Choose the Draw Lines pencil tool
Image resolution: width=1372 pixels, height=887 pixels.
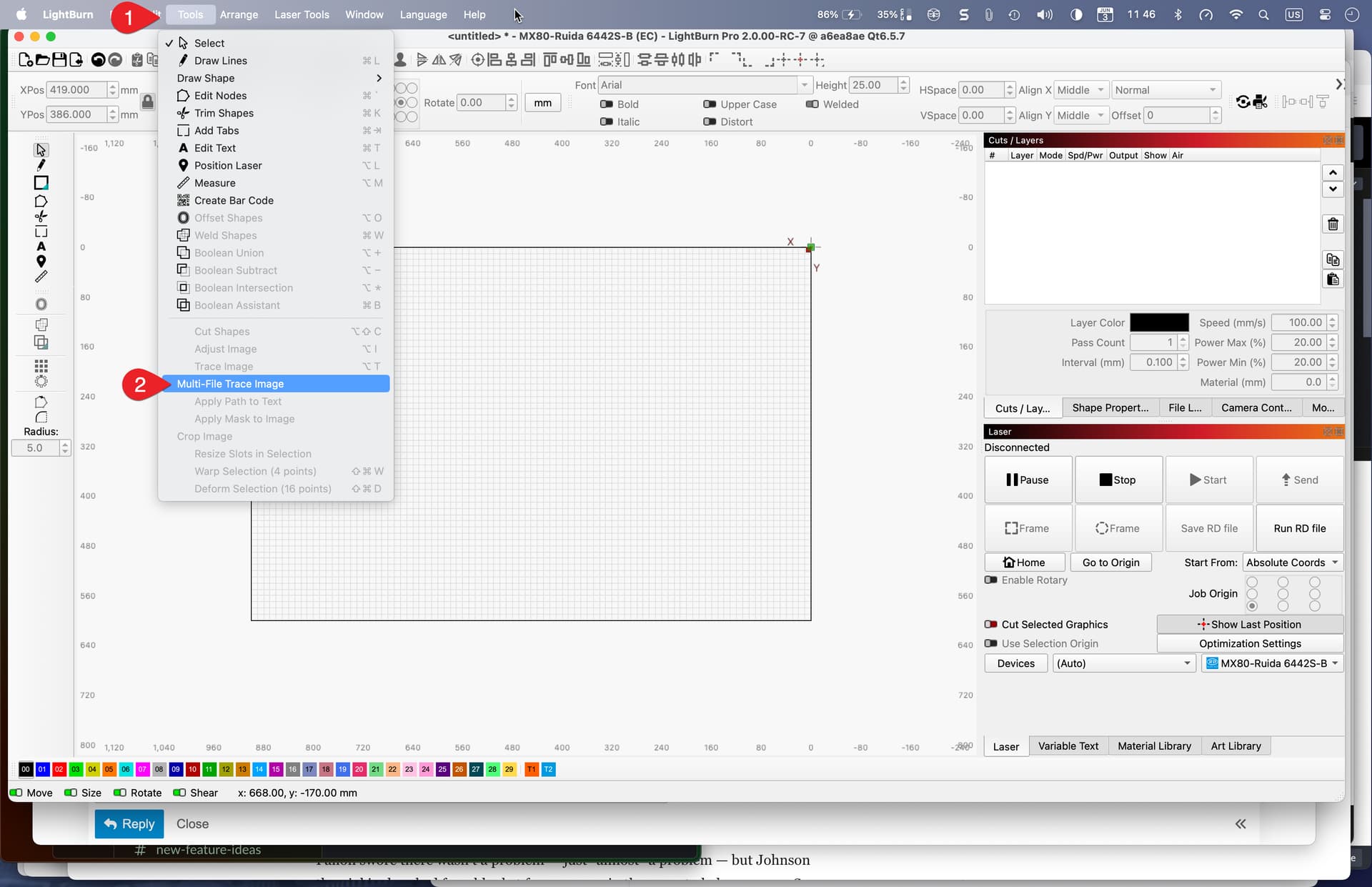click(41, 166)
